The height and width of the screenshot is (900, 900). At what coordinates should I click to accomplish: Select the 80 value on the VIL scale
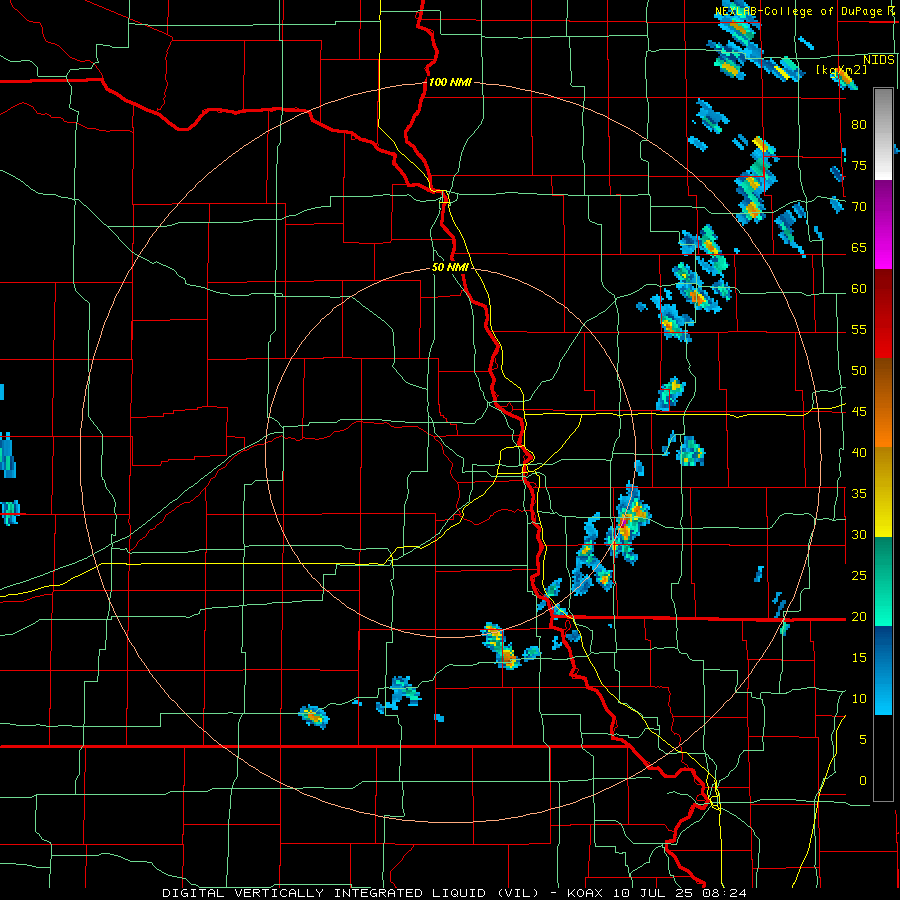[859, 125]
